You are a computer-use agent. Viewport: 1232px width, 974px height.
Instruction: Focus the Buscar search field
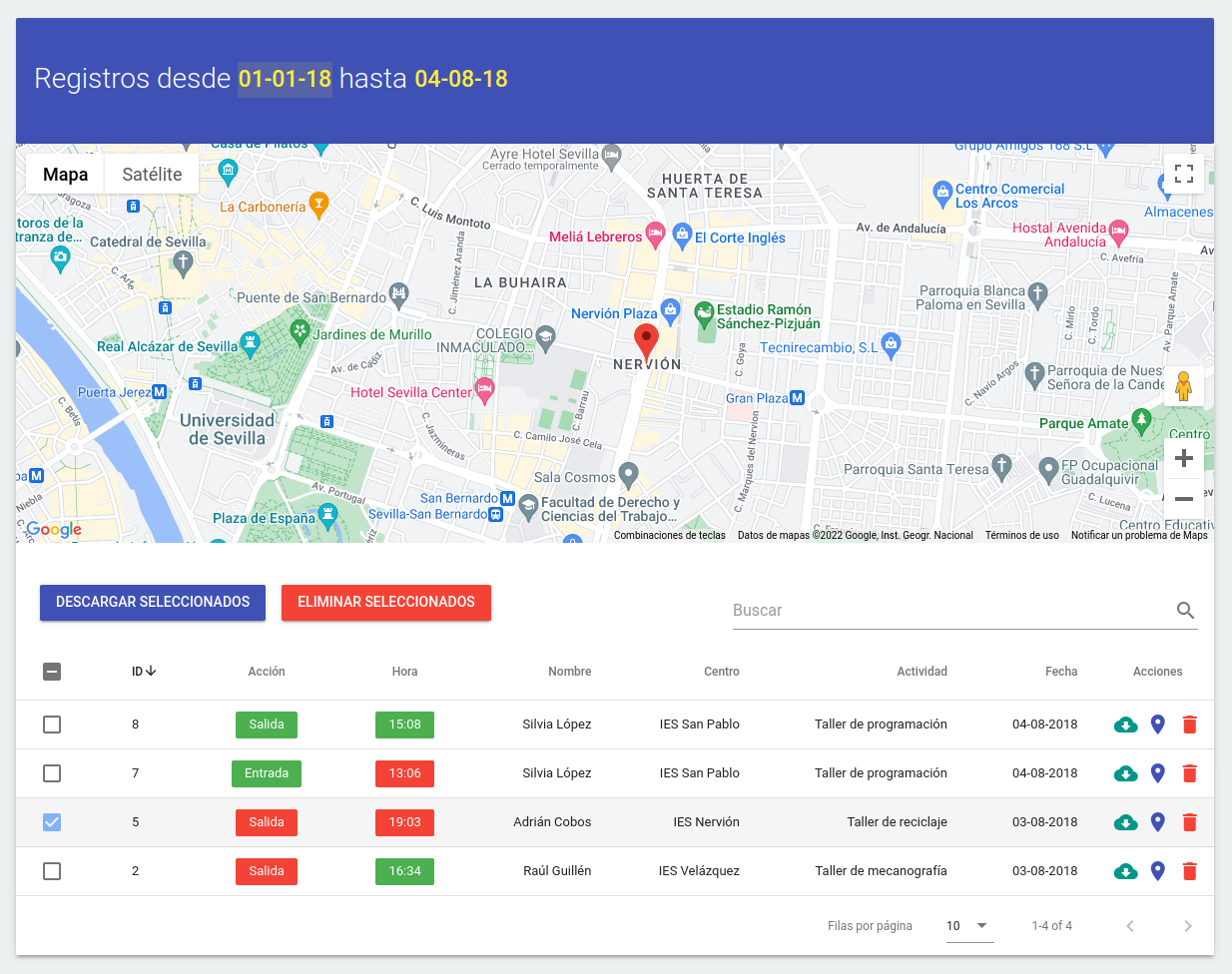click(x=951, y=611)
